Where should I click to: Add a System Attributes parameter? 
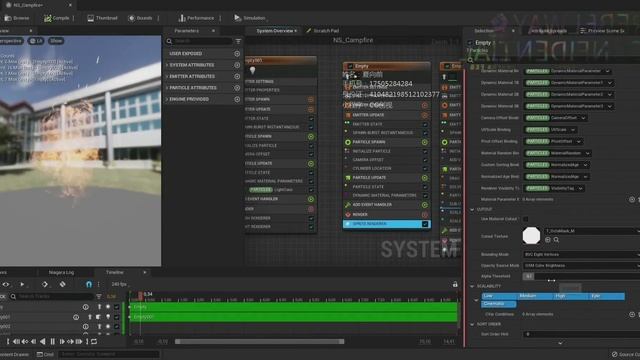[237, 65]
